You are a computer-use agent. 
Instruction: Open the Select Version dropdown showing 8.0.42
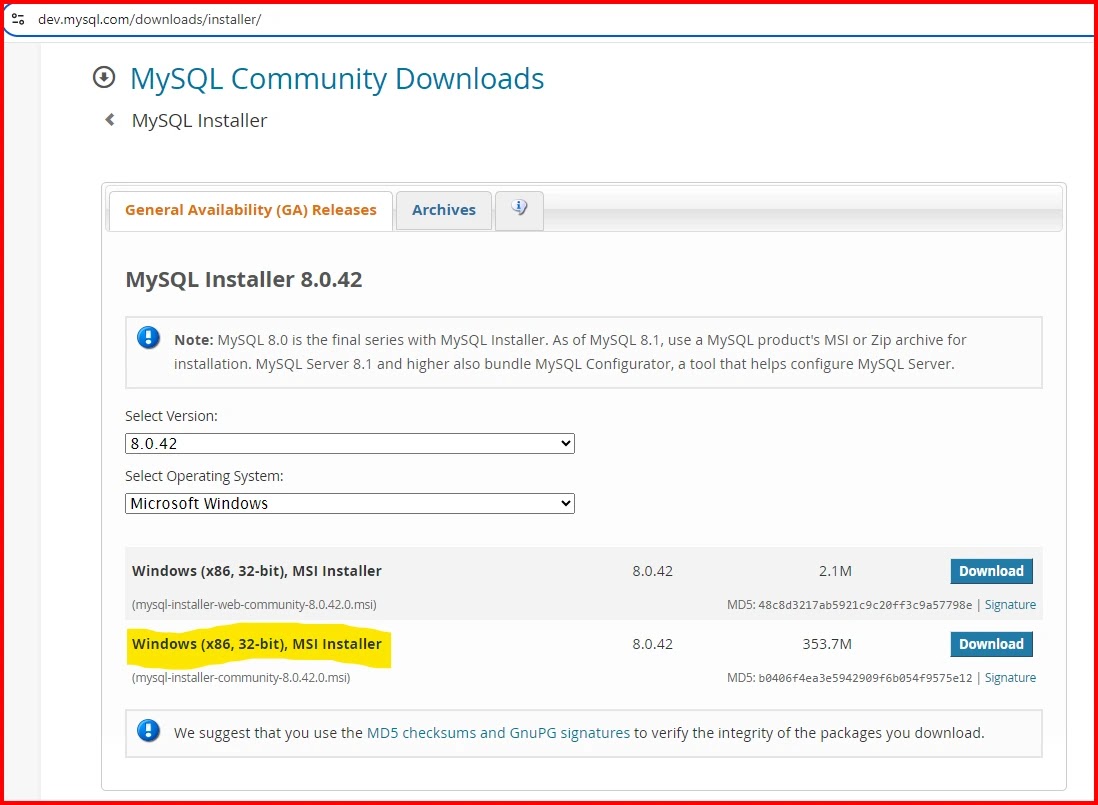[x=349, y=444]
